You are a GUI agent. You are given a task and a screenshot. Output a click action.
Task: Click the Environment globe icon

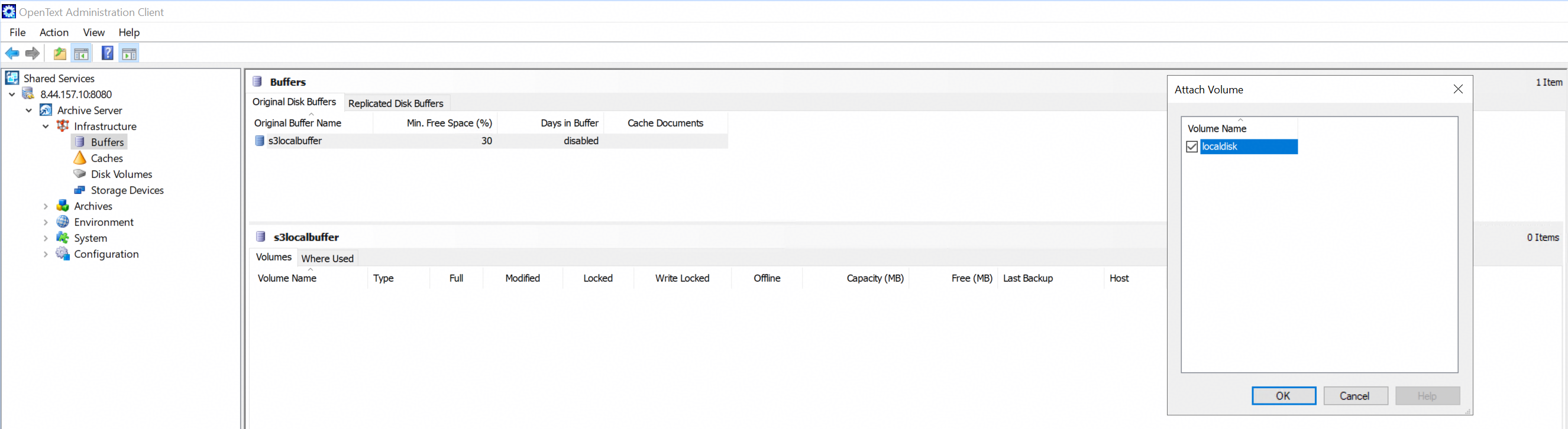pos(63,222)
